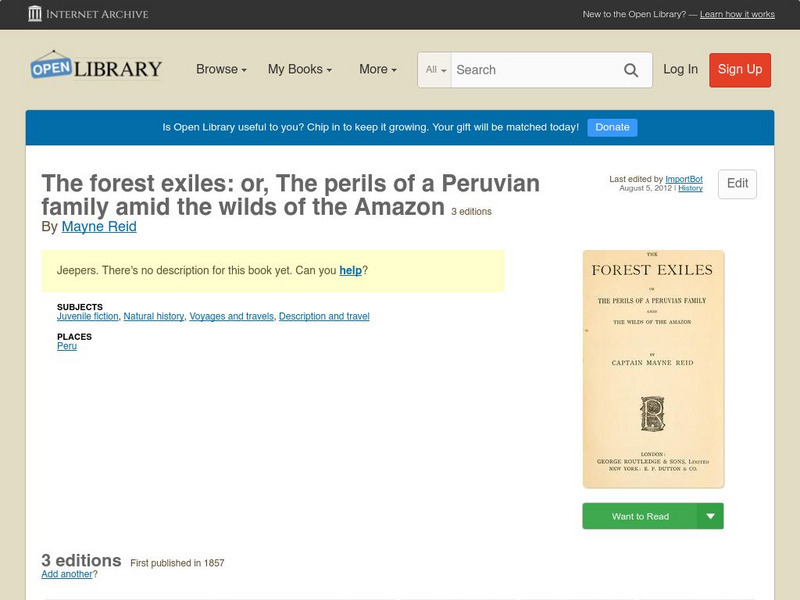
Task: Click the Edit button
Action: click(x=737, y=184)
